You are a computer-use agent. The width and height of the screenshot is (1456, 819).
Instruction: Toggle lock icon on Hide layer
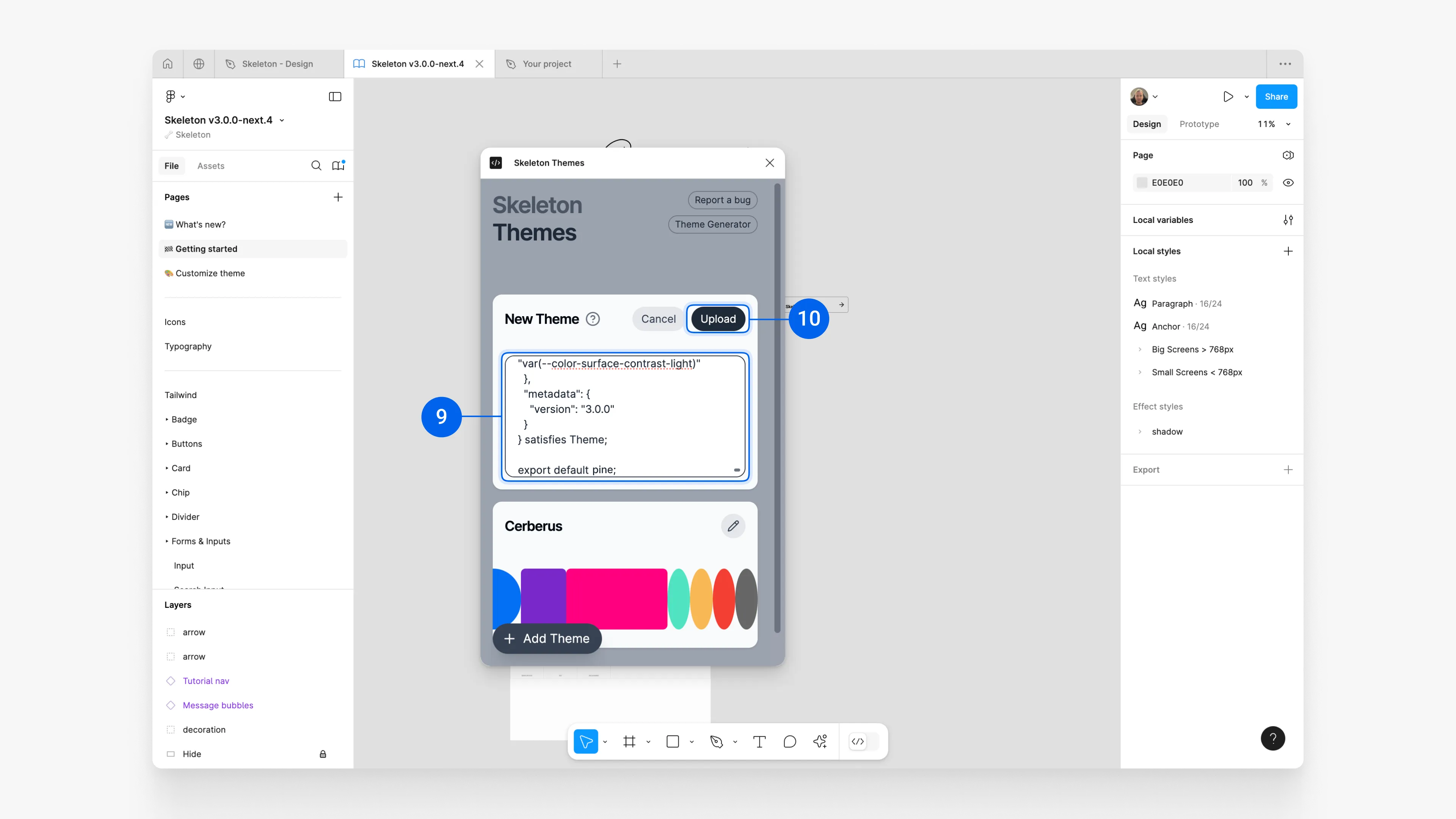(x=323, y=753)
